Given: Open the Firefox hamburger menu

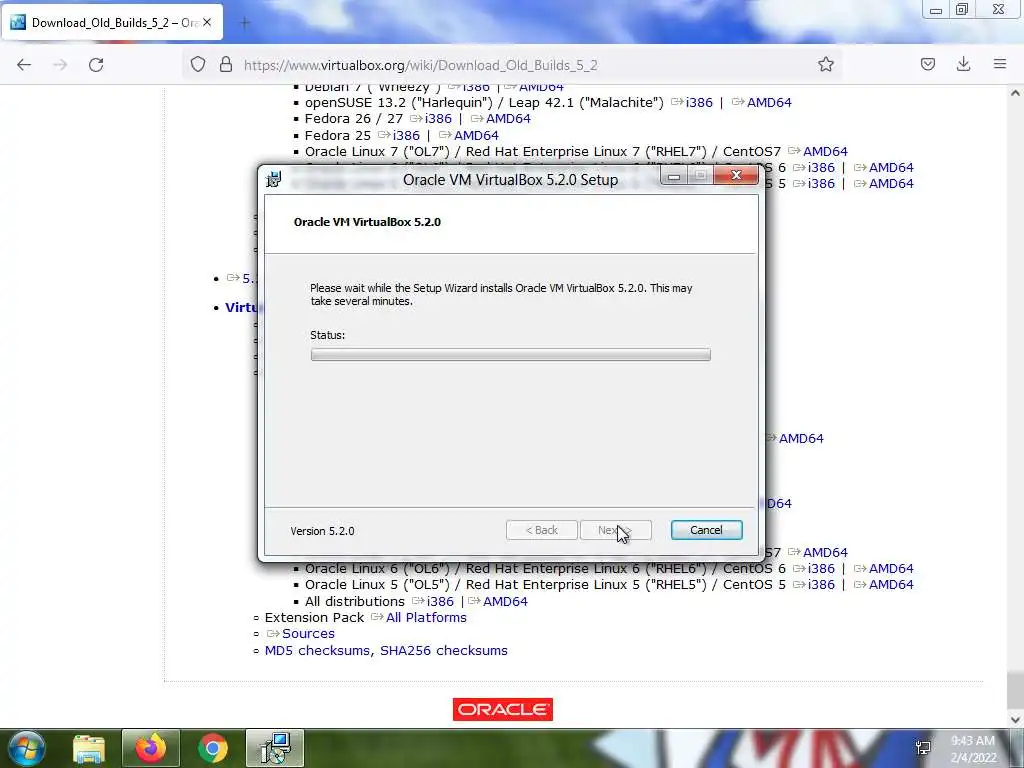Looking at the screenshot, I should (x=999, y=64).
